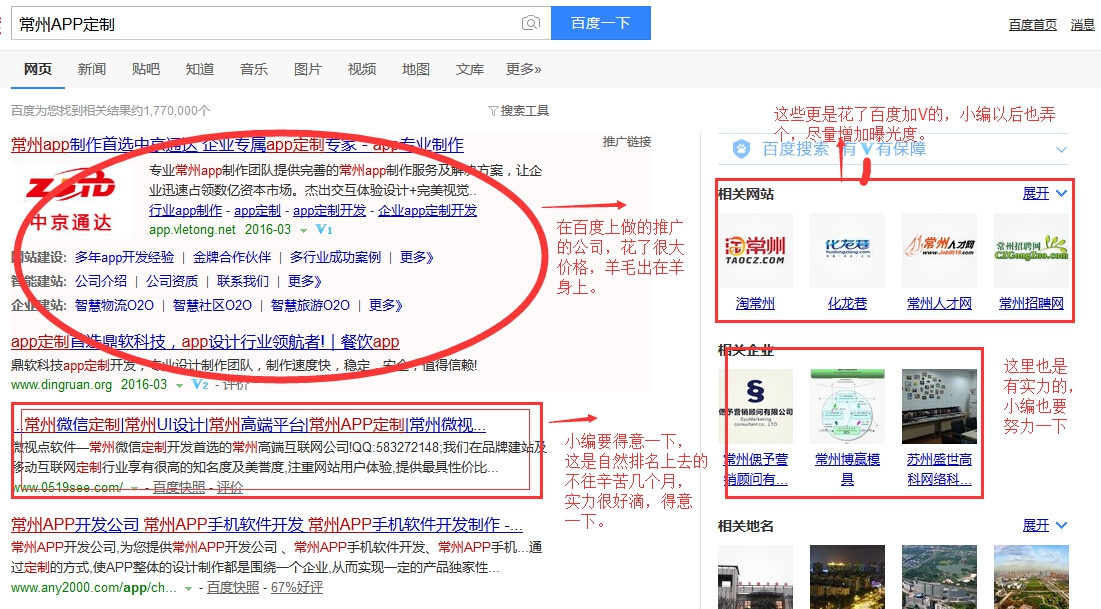1101x609 pixels.
Task: Switch to the 视频 tab
Action: pos(362,69)
